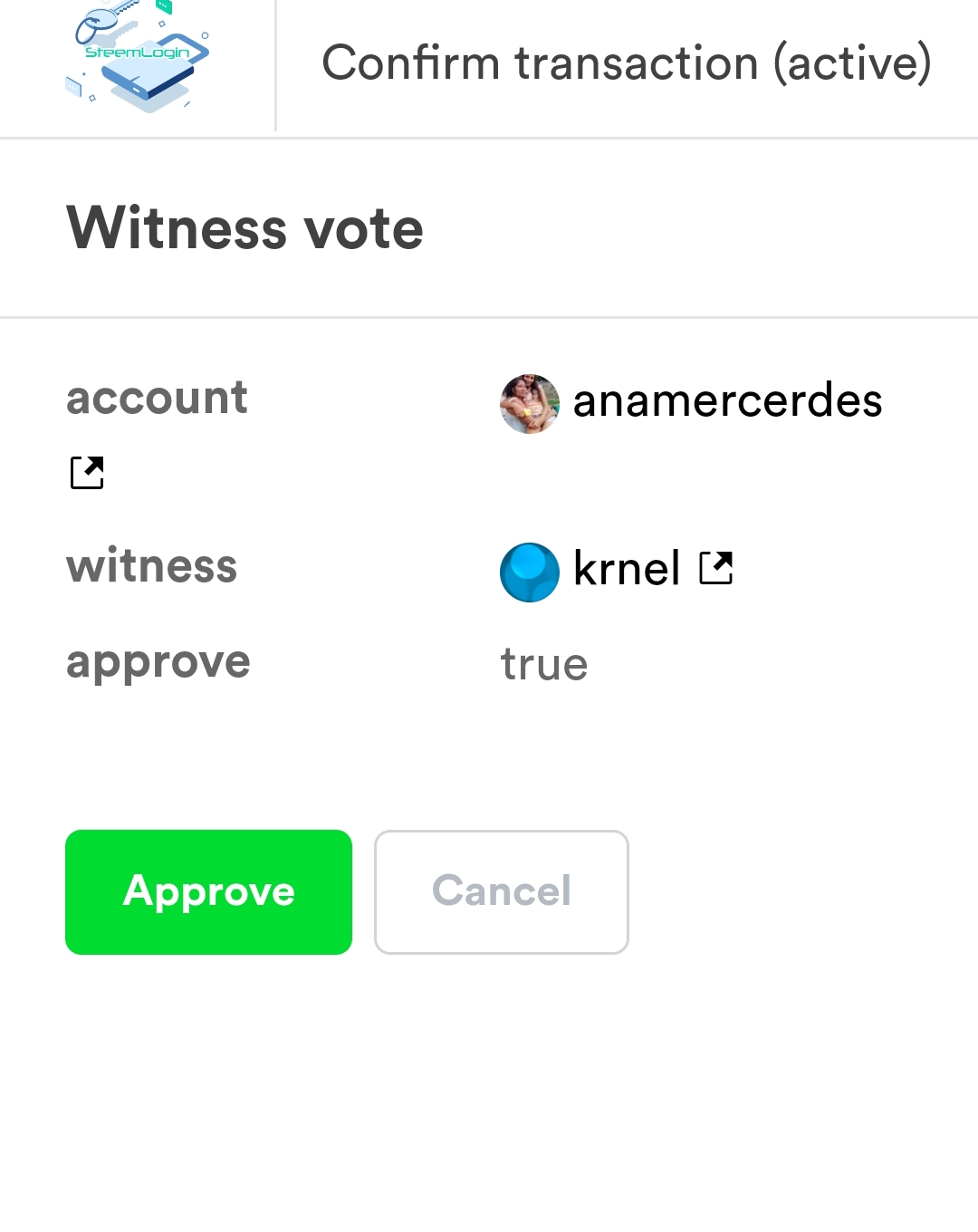Click the krnel witness avatar
The width and height of the screenshot is (978, 1232).
click(x=530, y=572)
